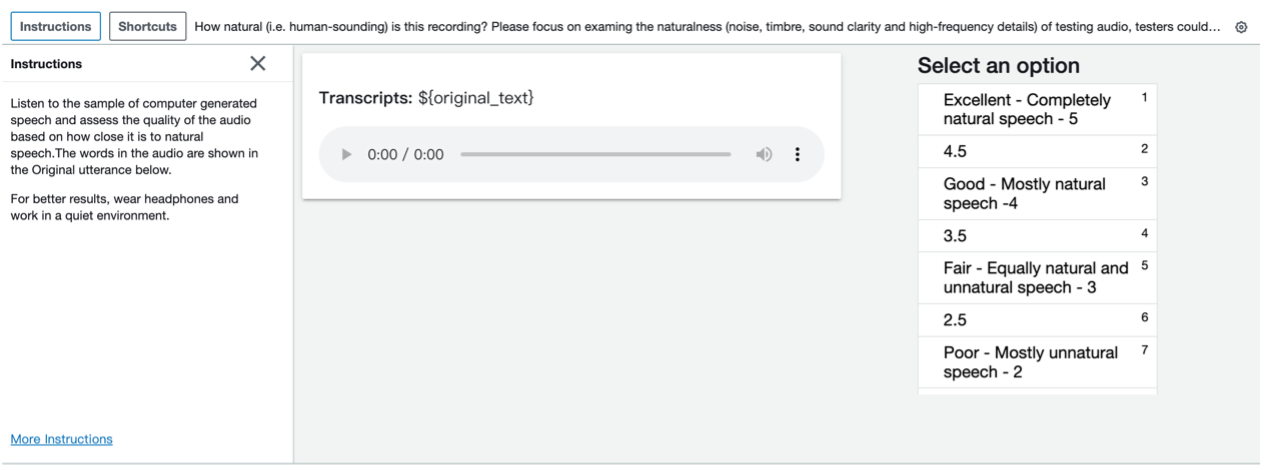Open the More Instructions link
1274x470 pixels.
click(61, 439)
